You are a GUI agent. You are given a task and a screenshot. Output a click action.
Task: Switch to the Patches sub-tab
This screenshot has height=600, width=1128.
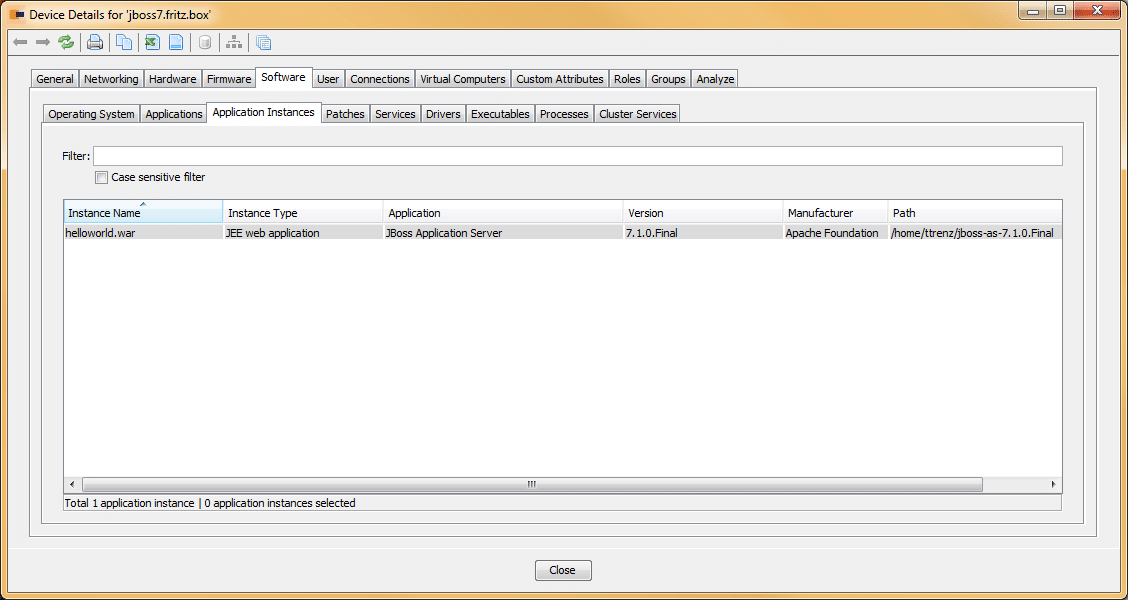click(345, 113)
